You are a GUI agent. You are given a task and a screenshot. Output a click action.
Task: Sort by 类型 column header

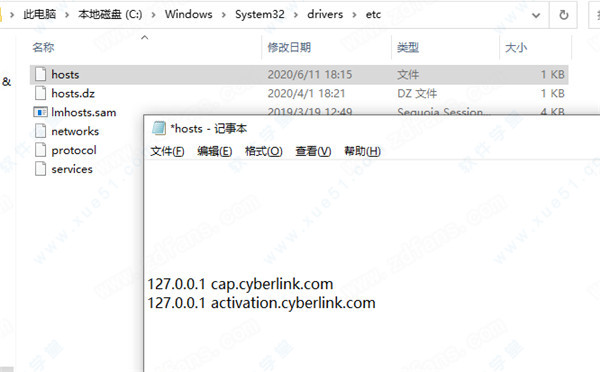point(408,47)
